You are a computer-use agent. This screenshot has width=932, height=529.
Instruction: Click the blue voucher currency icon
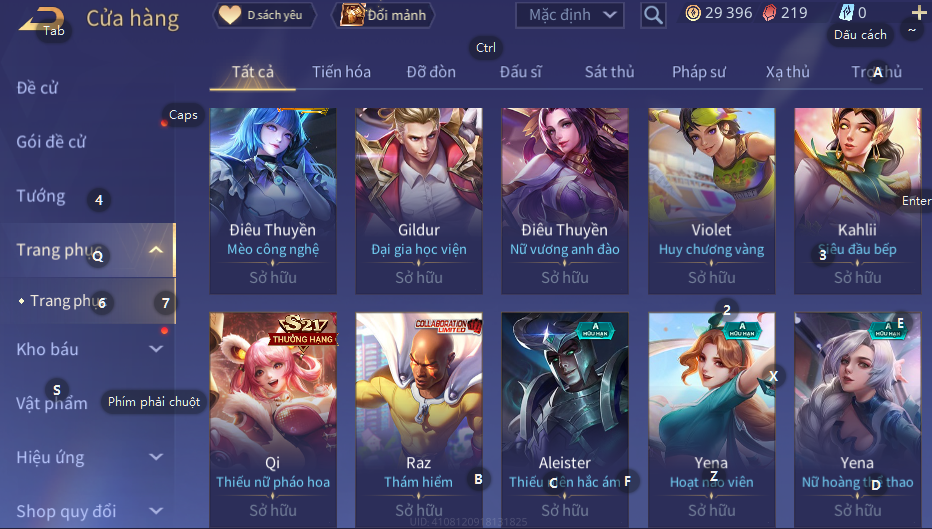point(846,12)
